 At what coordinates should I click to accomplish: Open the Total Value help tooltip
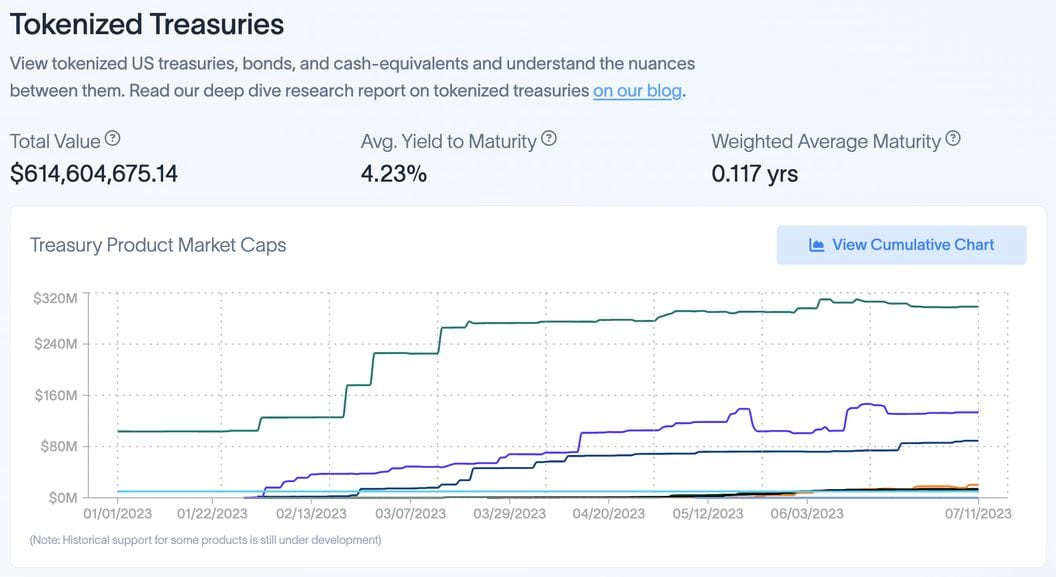pos(110,140)
